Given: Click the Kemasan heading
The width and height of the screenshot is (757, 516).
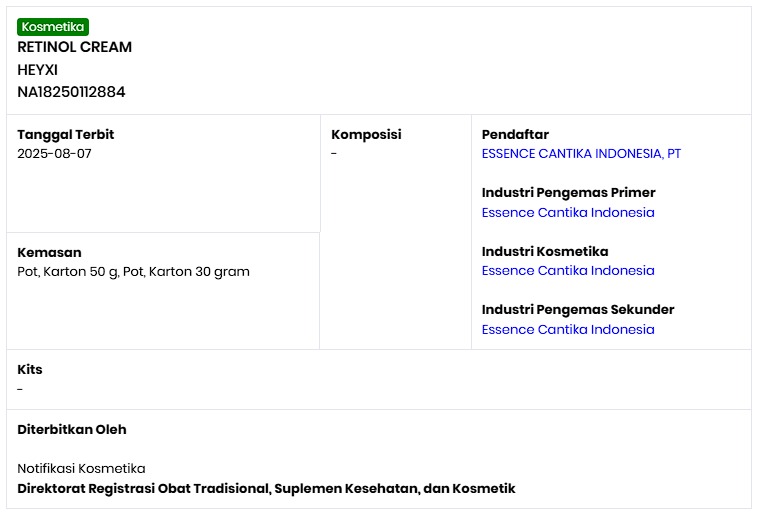Looking at the screenshot, I should coord(49,252).
